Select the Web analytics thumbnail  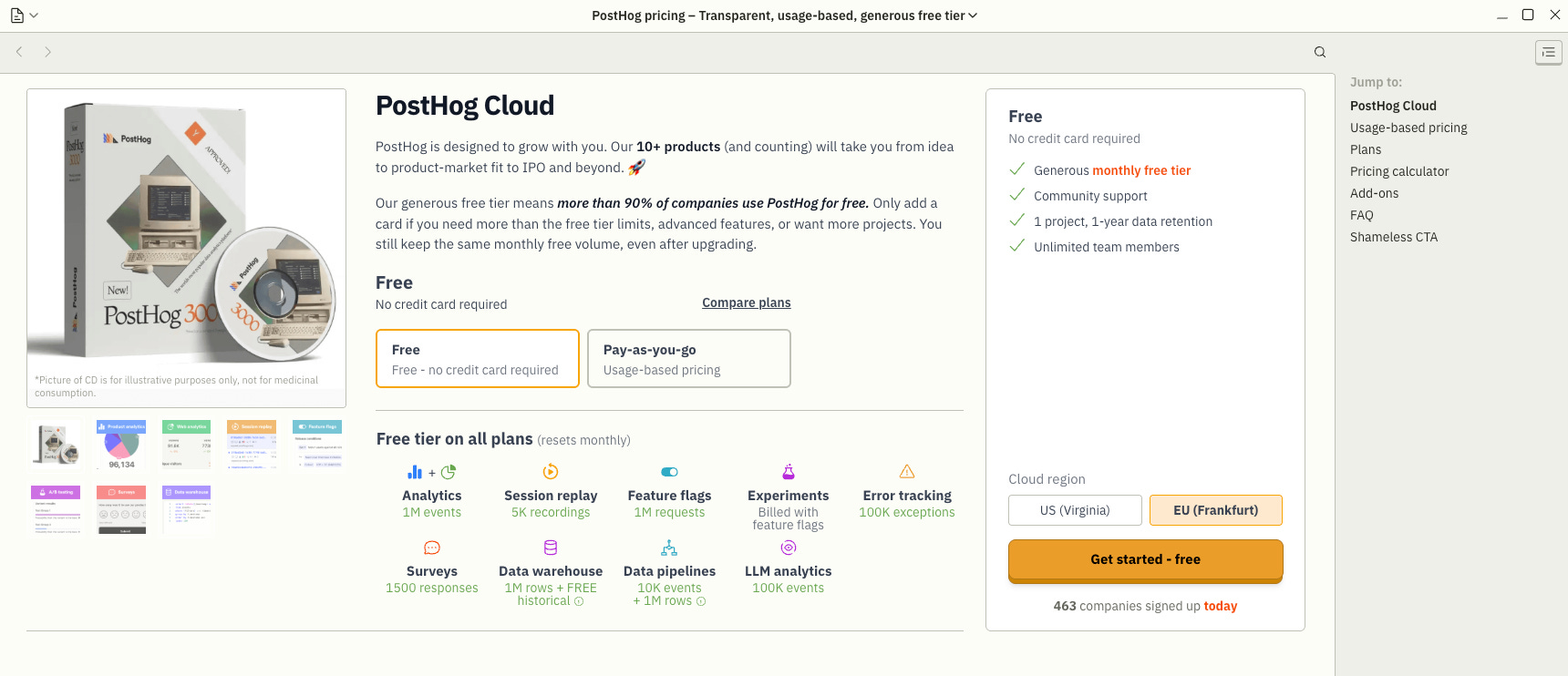point(187,445)
